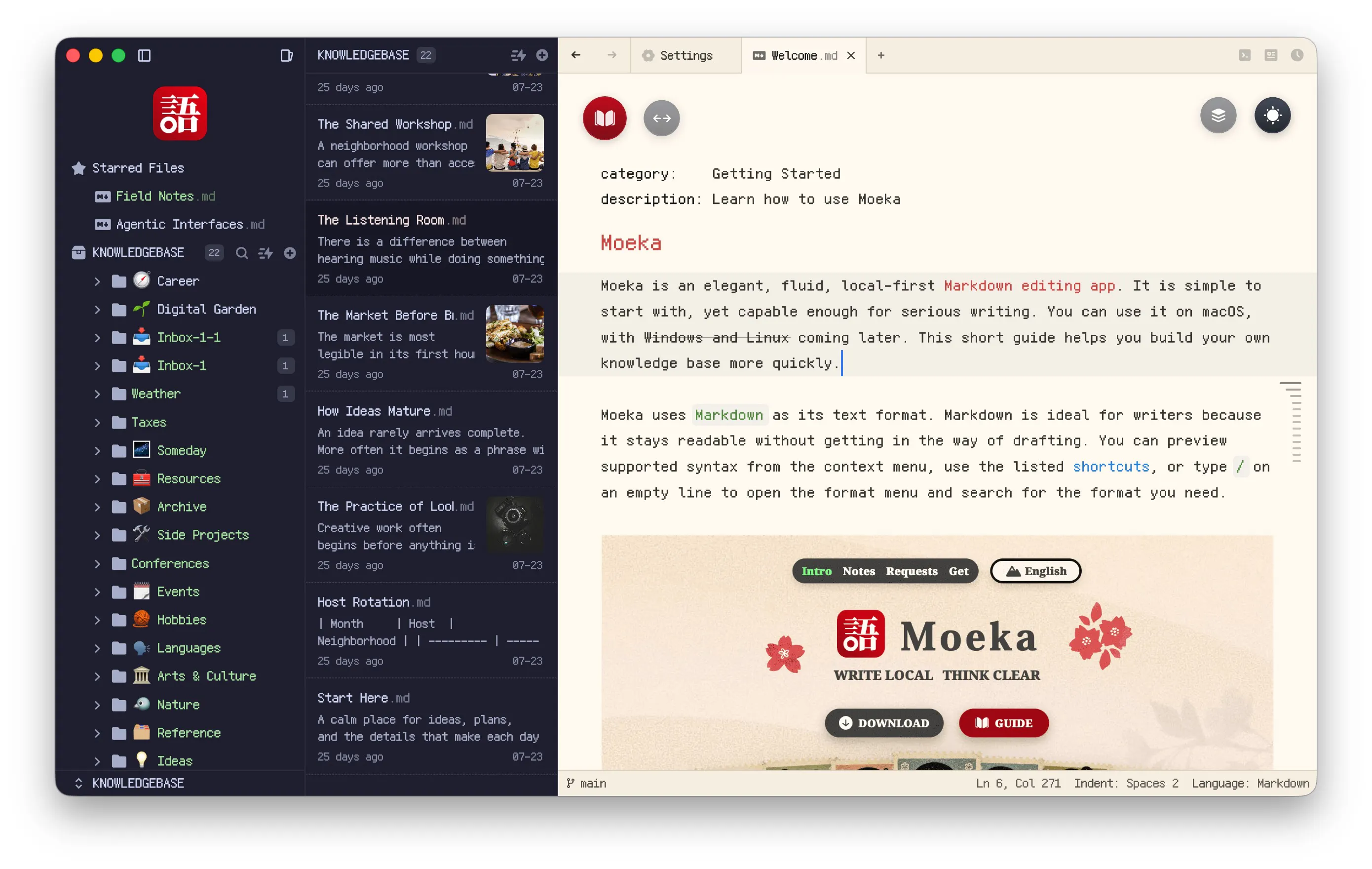The width and height of the screenshot is (1372, 869).
Task: Follow the shortcuts link
Action: (1111, 467)
